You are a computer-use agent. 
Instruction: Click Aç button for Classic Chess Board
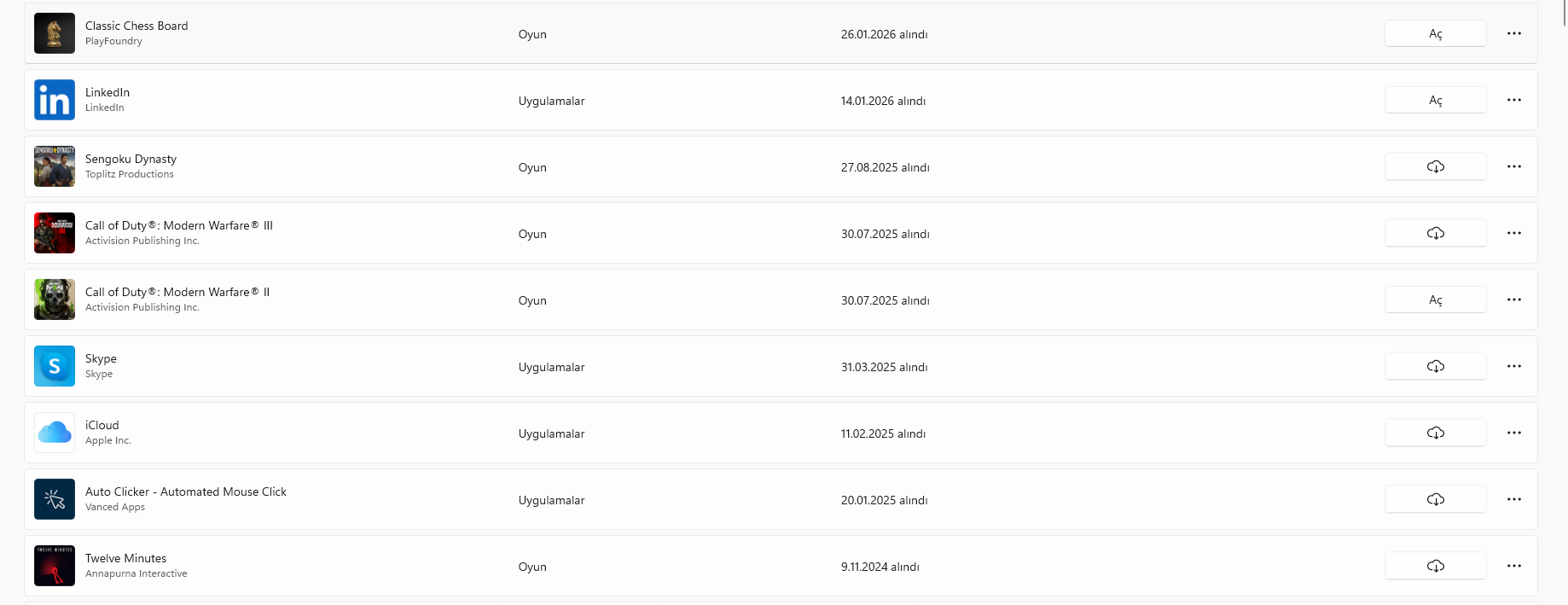[x=1436, y=33]
